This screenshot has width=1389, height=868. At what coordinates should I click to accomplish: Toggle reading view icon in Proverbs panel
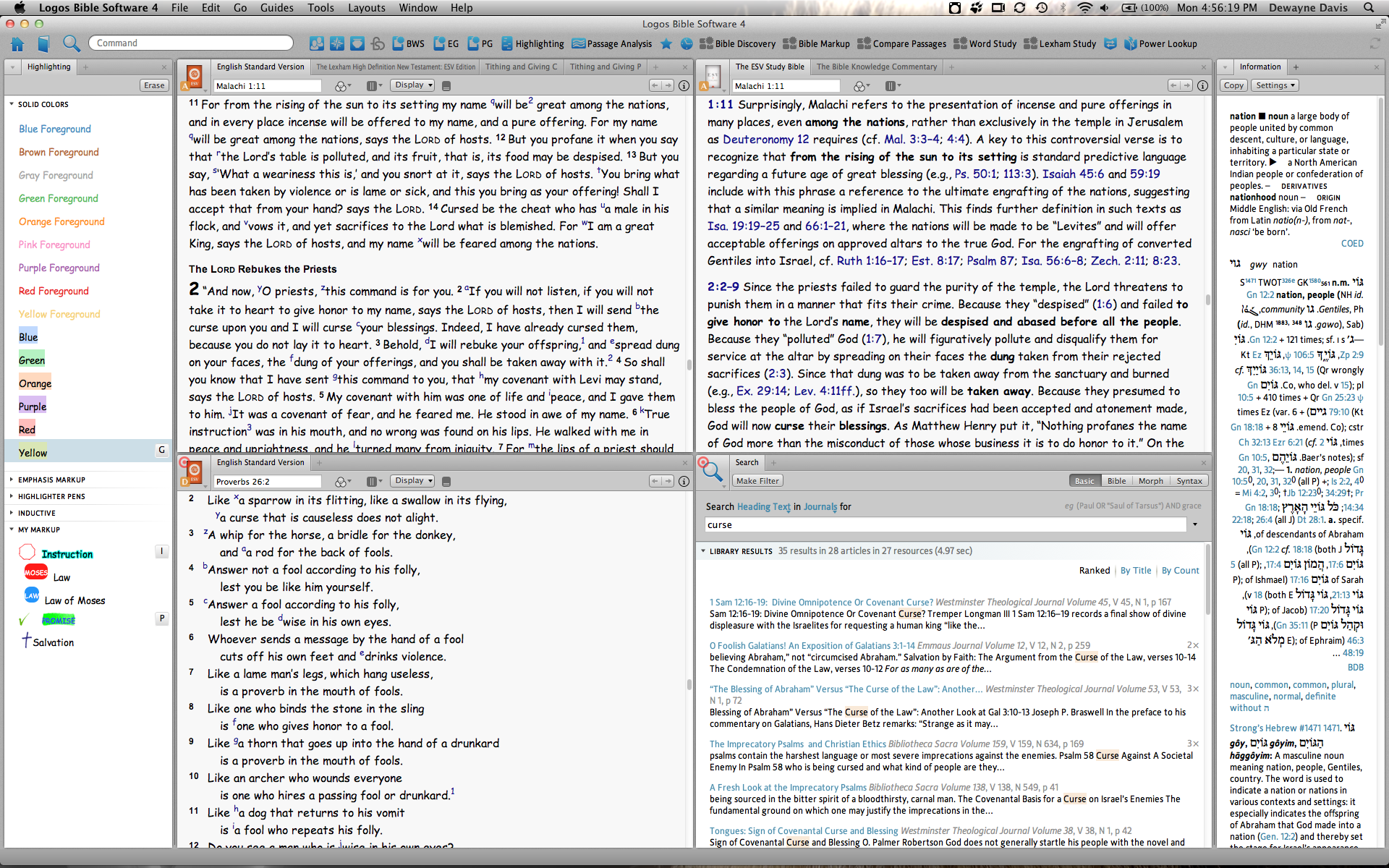click(x=446, y=482)
